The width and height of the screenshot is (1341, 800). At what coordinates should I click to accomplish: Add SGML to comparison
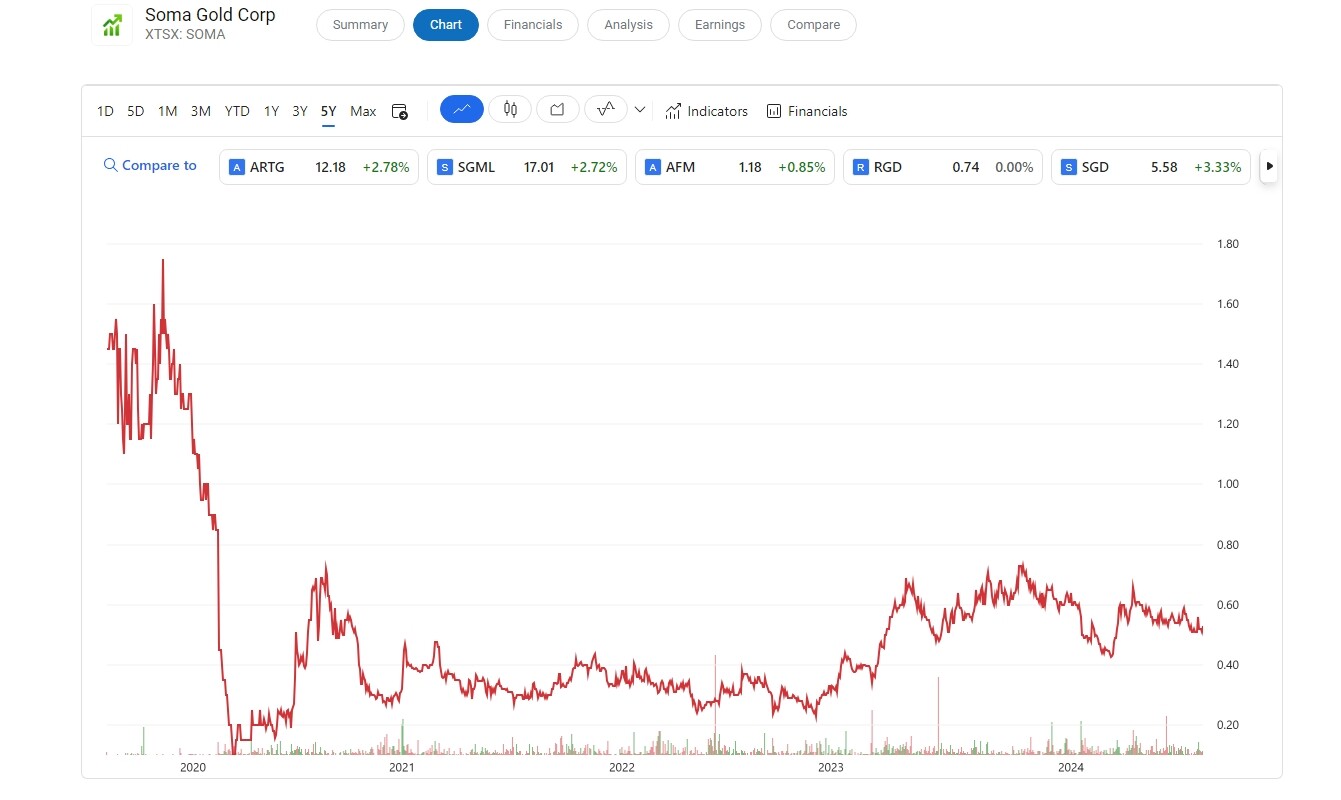527,167
